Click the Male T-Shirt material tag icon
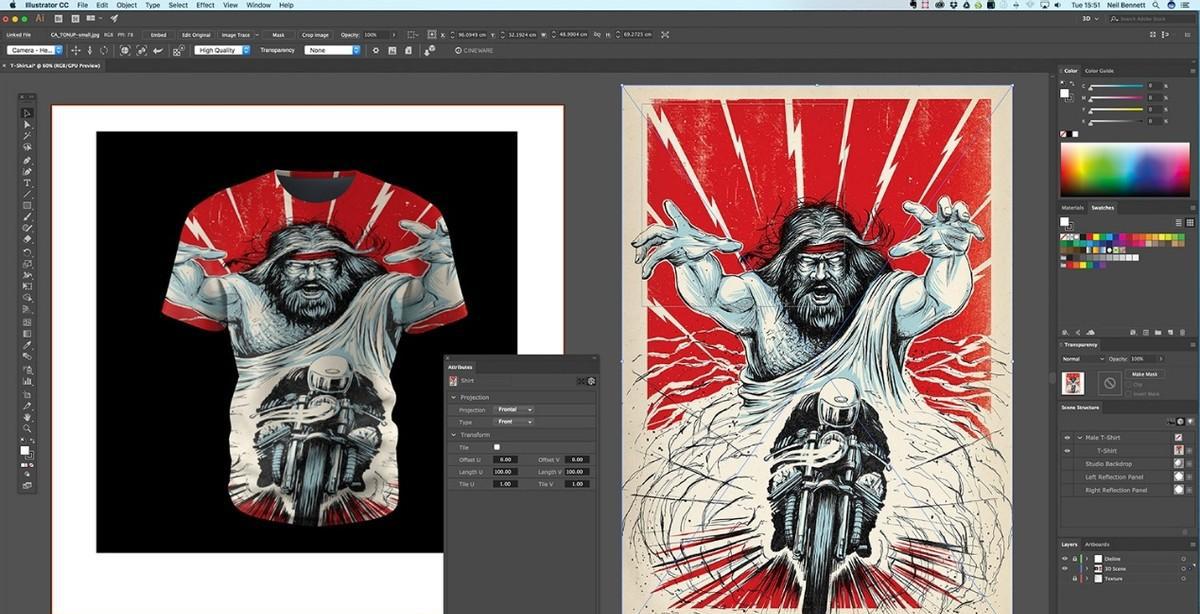This screenshot has width=1200, height=614. click(x=1178, y=437)
